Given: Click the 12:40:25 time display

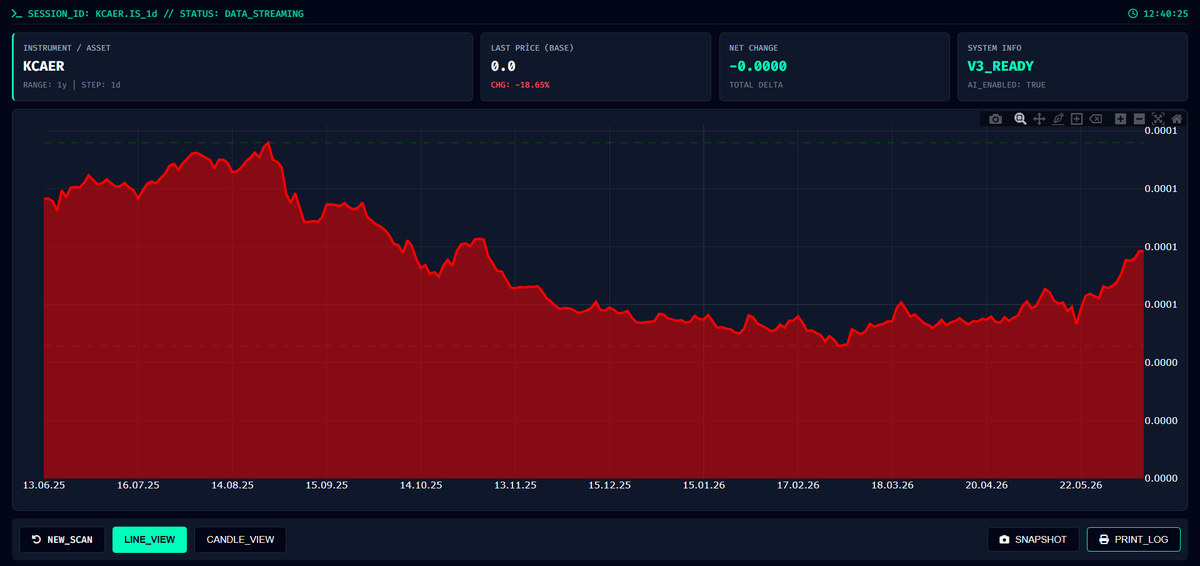Looking at the screenshot, I should (x=1166, y=14).
